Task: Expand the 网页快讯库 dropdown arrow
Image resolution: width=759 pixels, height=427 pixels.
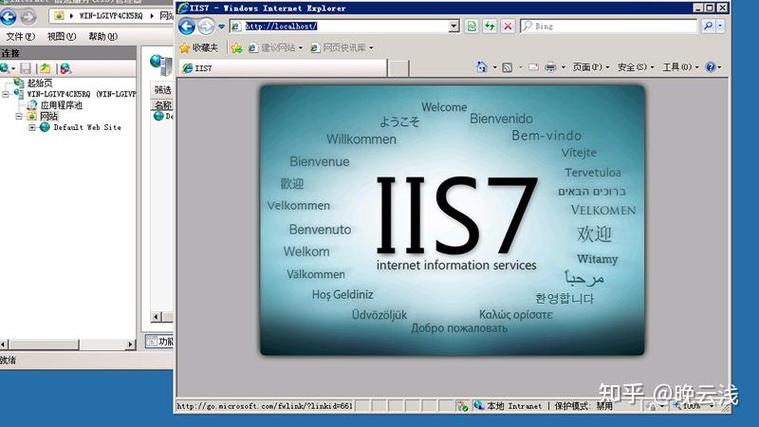Action: (x=371, y=47)
